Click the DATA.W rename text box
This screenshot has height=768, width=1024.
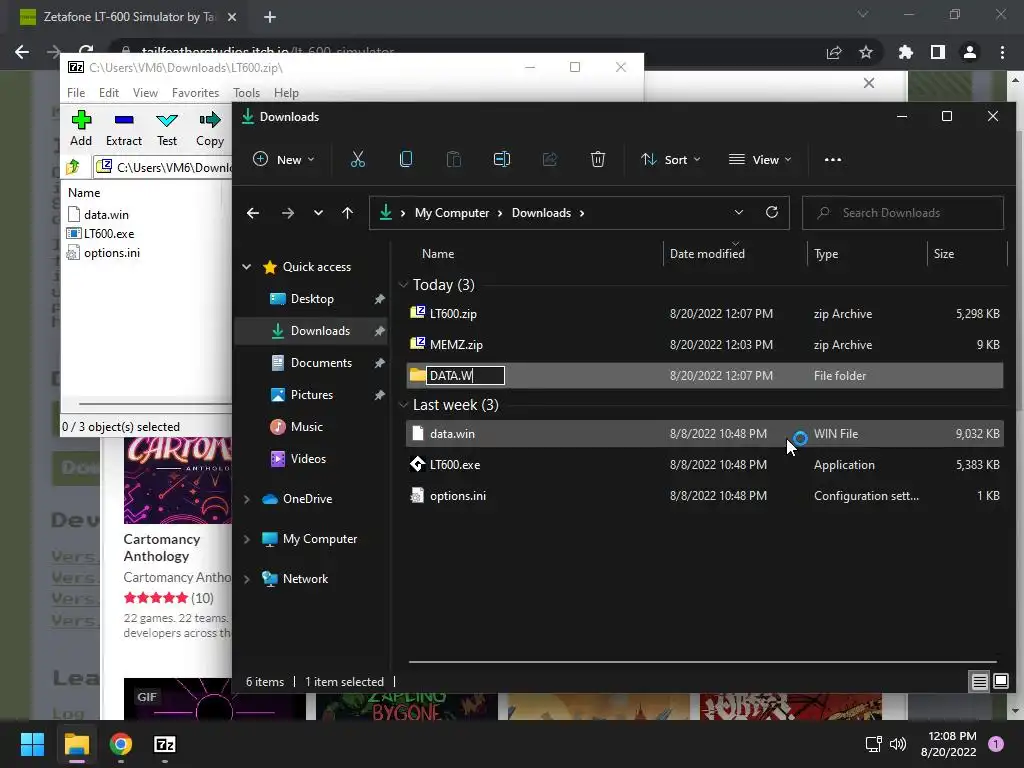[x=465, y=376]
